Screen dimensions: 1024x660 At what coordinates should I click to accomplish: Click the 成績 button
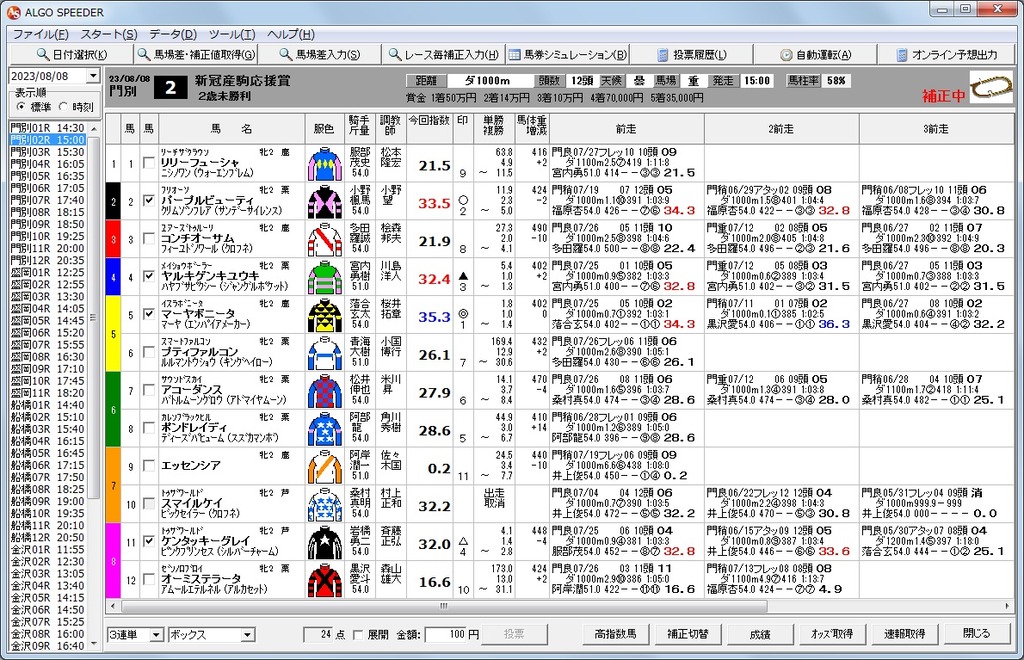click(x=760, y=634)
